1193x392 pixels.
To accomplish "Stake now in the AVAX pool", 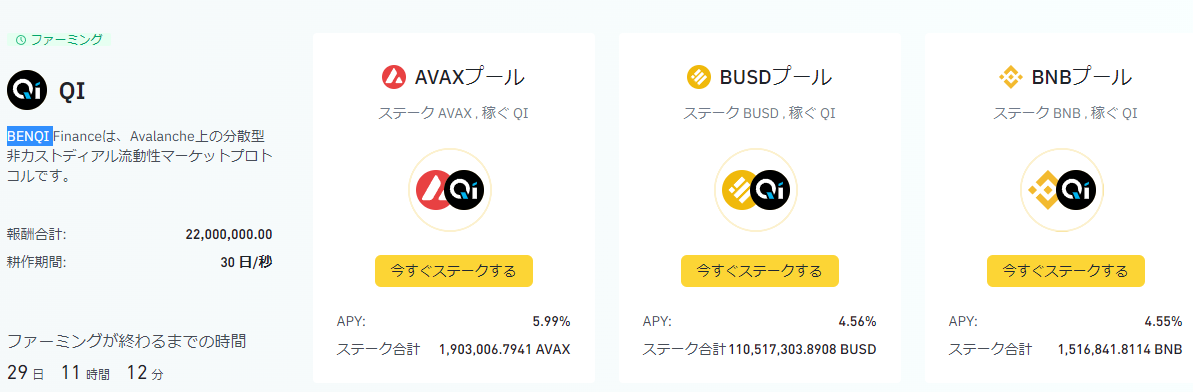I will tap(453, 271).
